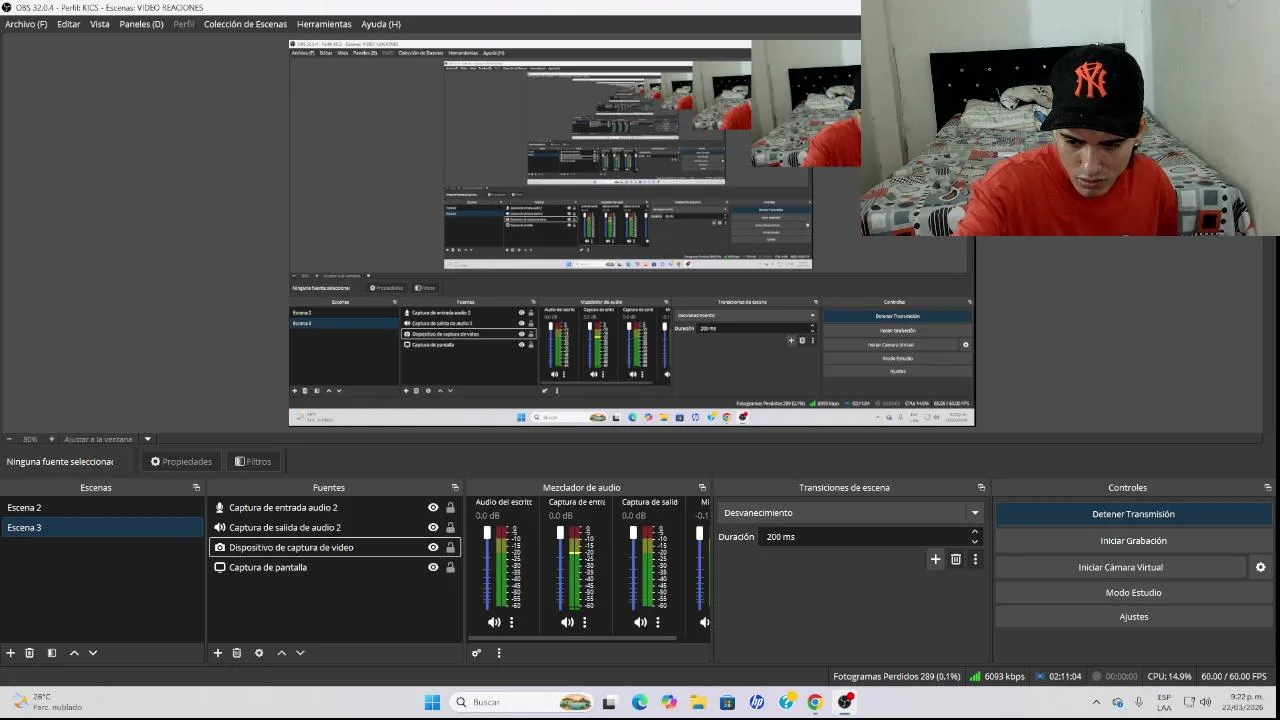Pop out the Escenas dock panel
The width and height of the screenshot is (1280, 720).
point(197,488)
